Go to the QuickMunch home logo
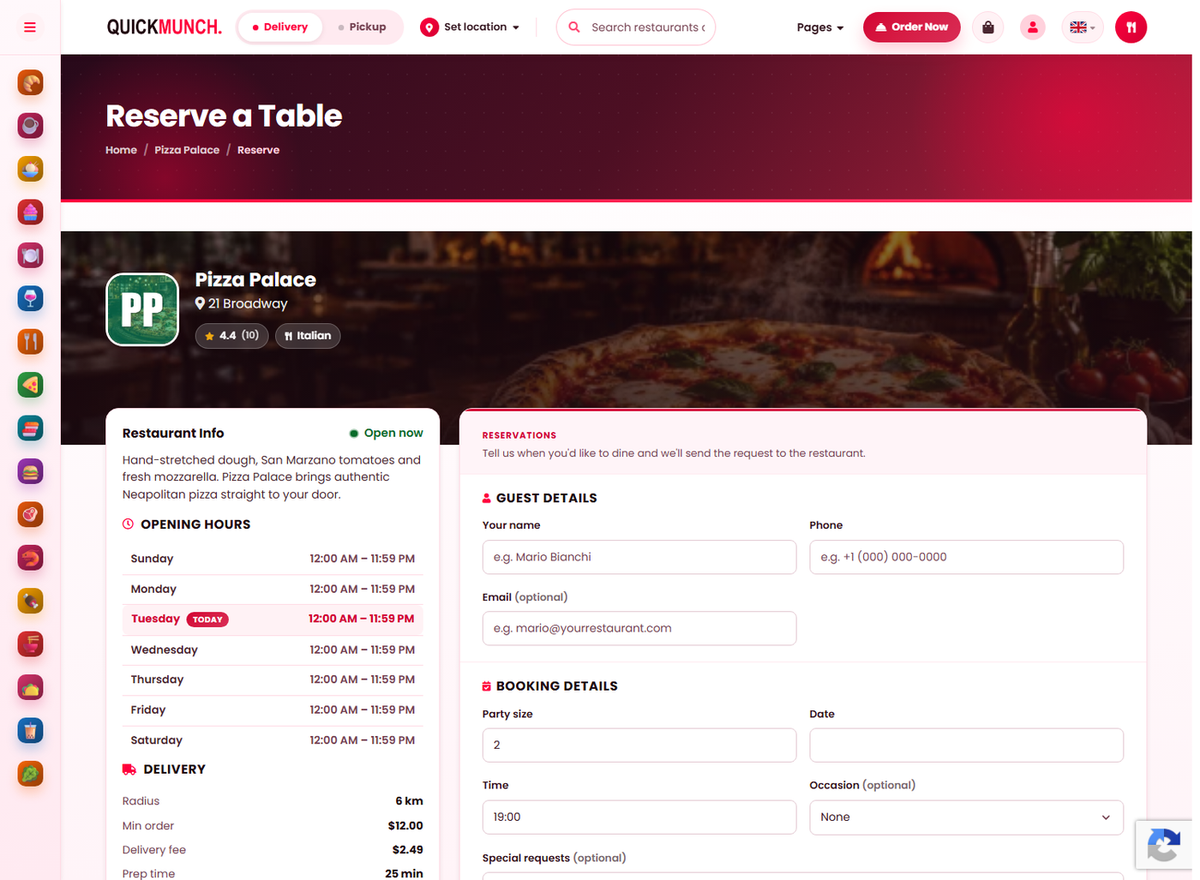The width and height of the screenshot is (1200, 880). coord(164,27)
